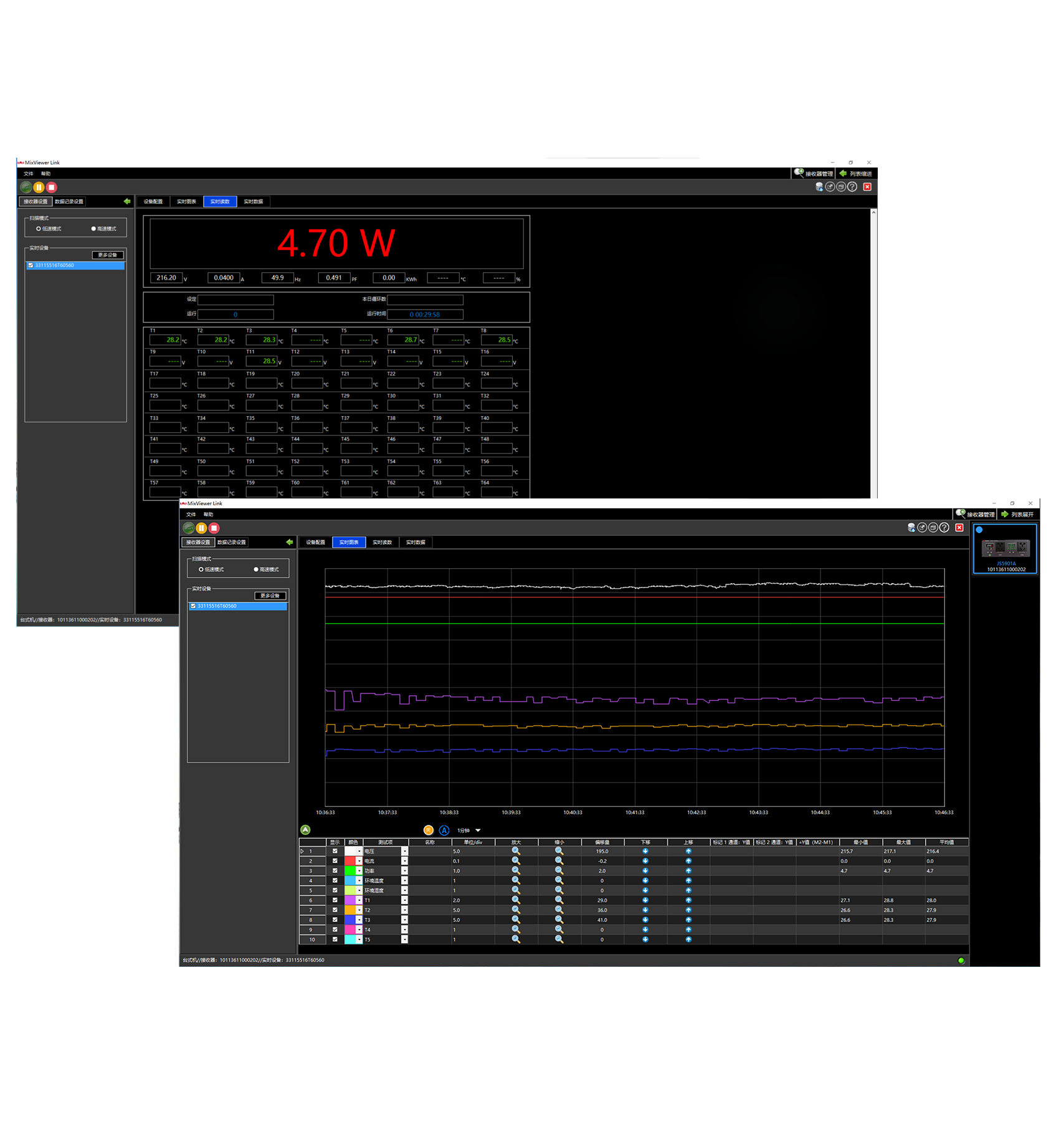Uncheck the 显示 checkbox for 电流 row
The image size is (1064, 1142).
[335, 861]
